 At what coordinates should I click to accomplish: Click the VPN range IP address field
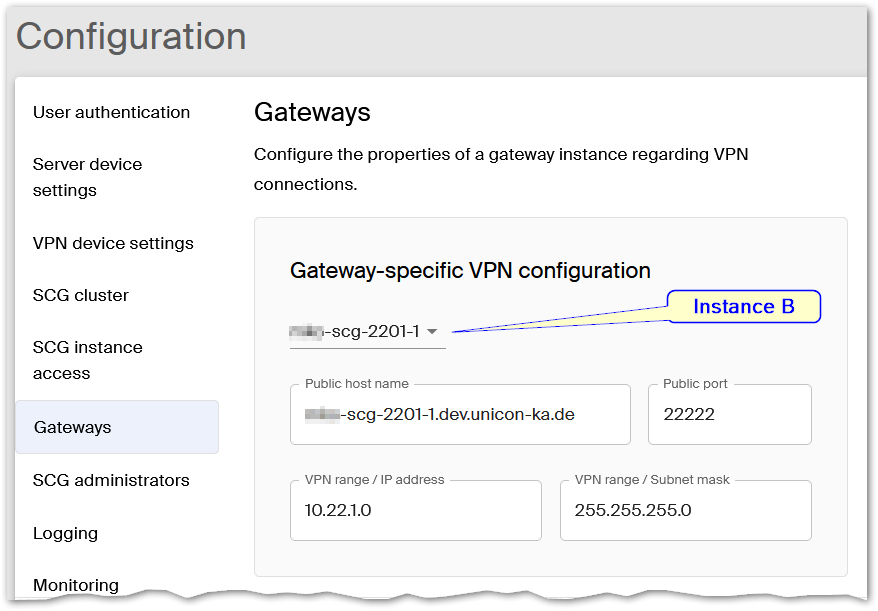point(415,510)
